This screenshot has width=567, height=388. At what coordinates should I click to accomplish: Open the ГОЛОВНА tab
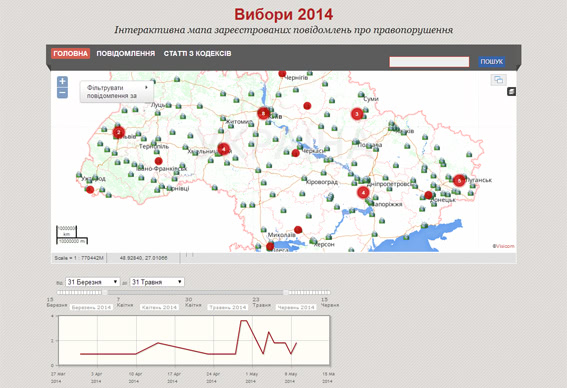click(x=70, y=54)
